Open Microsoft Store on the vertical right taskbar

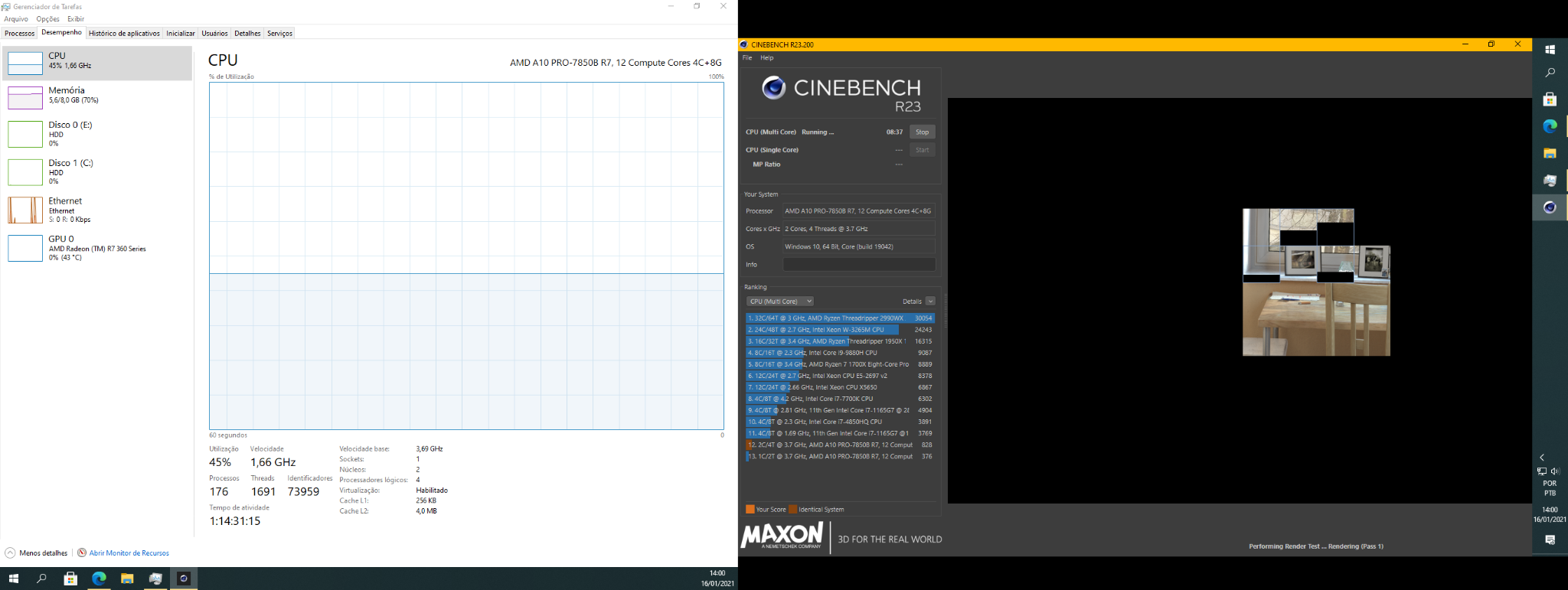(1550, 99)
